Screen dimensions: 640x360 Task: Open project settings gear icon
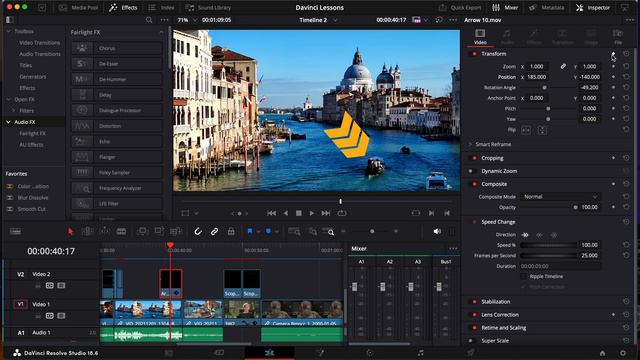[623, 353]
